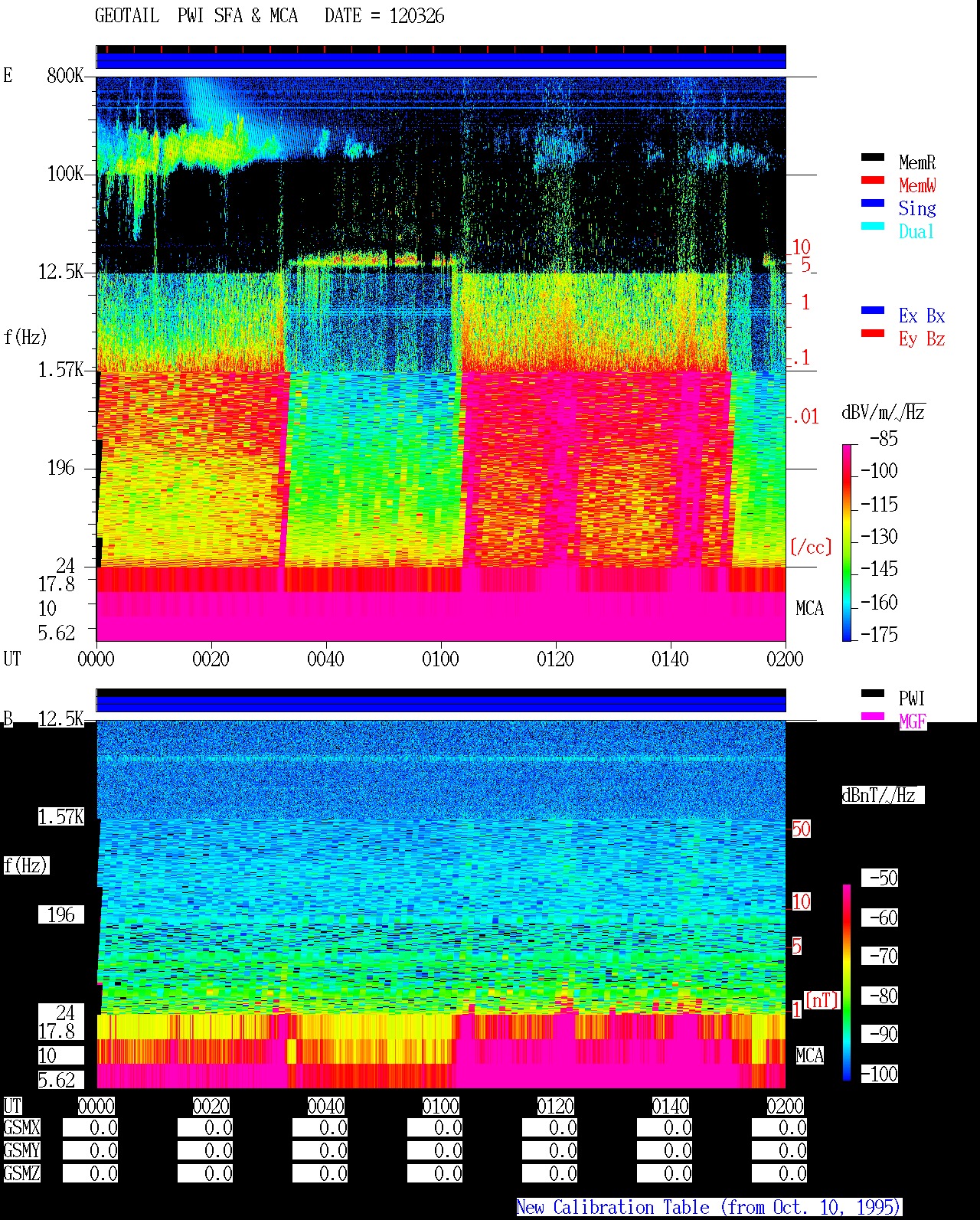The width and height of the screenshot is (980, 1220).
Task: Select the MemR legend label
Action: coord(917,162)
